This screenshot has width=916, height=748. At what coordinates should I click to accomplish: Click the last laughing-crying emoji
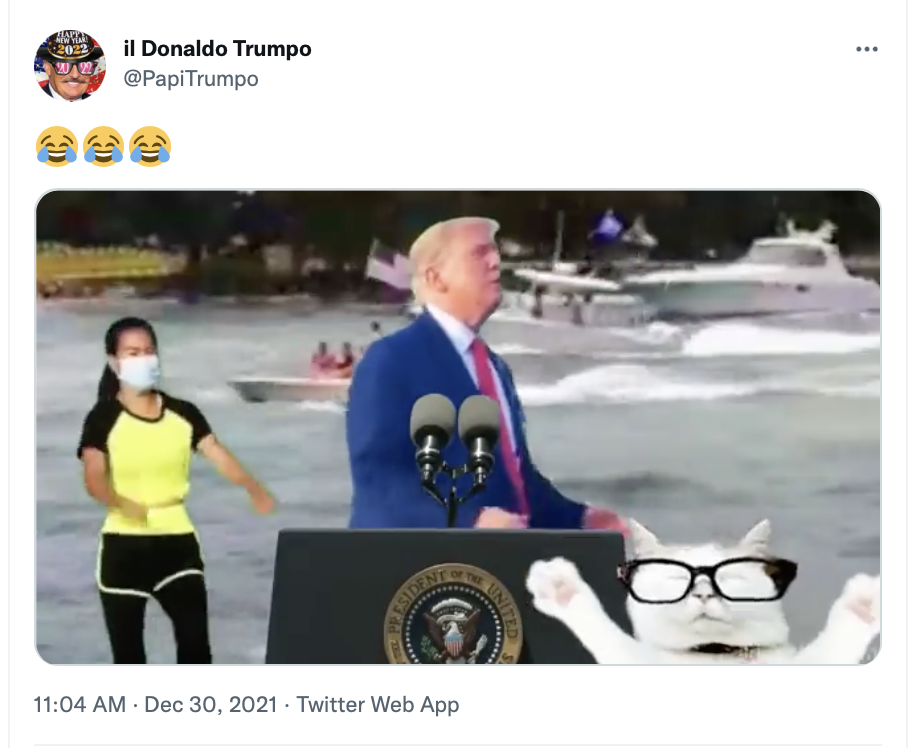pos(150,146)
